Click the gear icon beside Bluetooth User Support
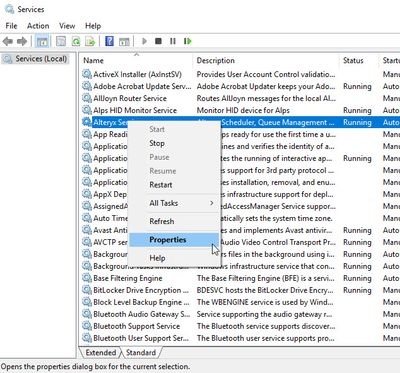The height and width of the screenshot is (373, 400). tap(87, 338)
